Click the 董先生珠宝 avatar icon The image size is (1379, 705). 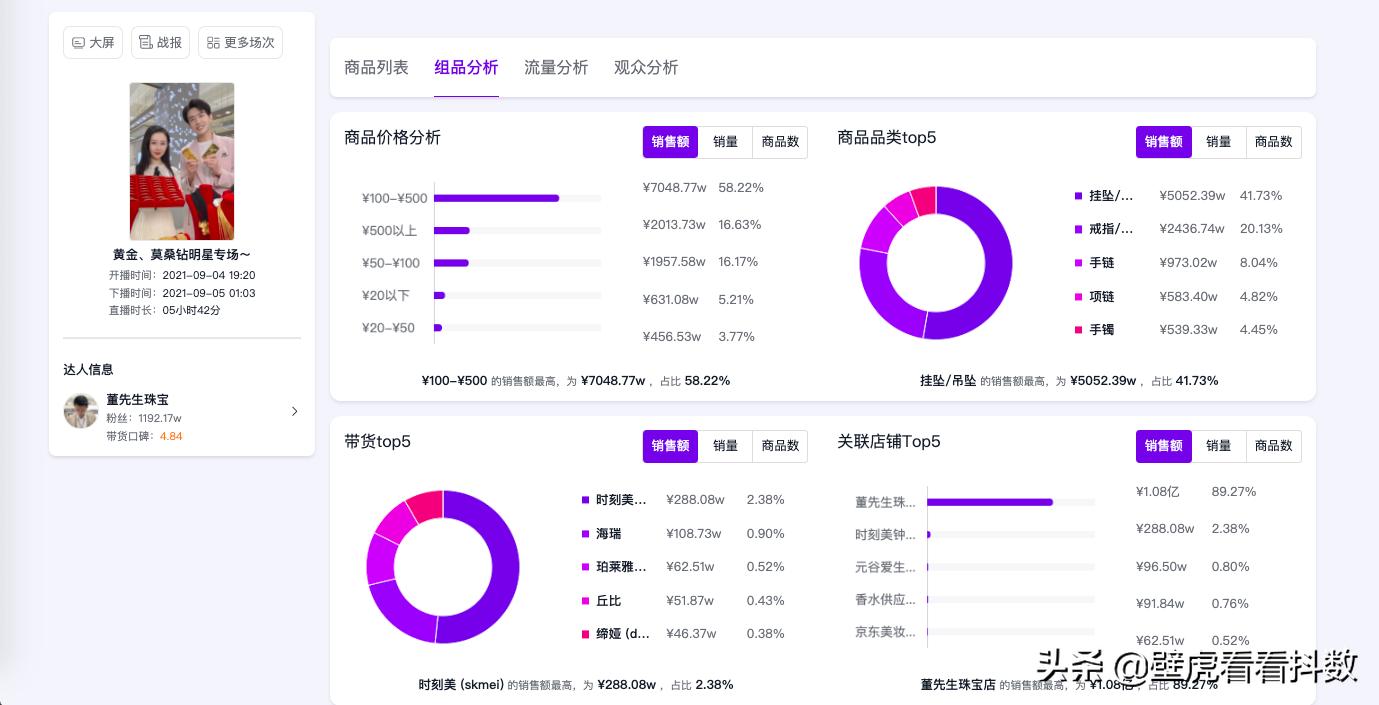(81, 411)
